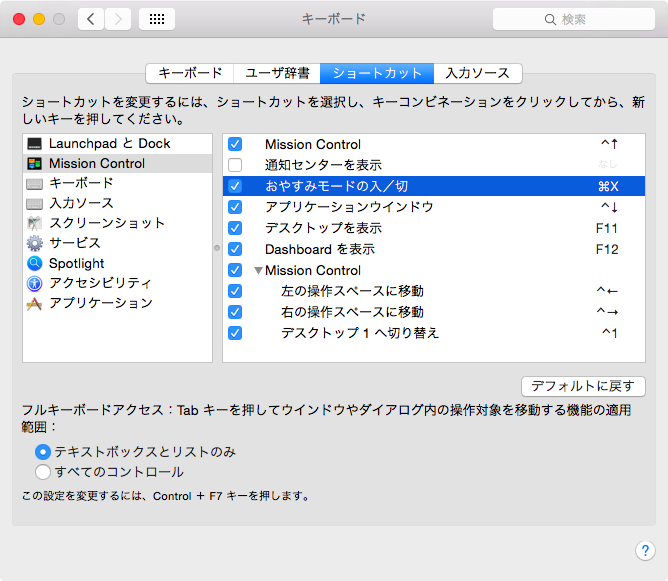The width and height of the screenshot is (668, 581).
Task: Click the Spotlight magnifier icon
Action: click(x=35, y=263)
